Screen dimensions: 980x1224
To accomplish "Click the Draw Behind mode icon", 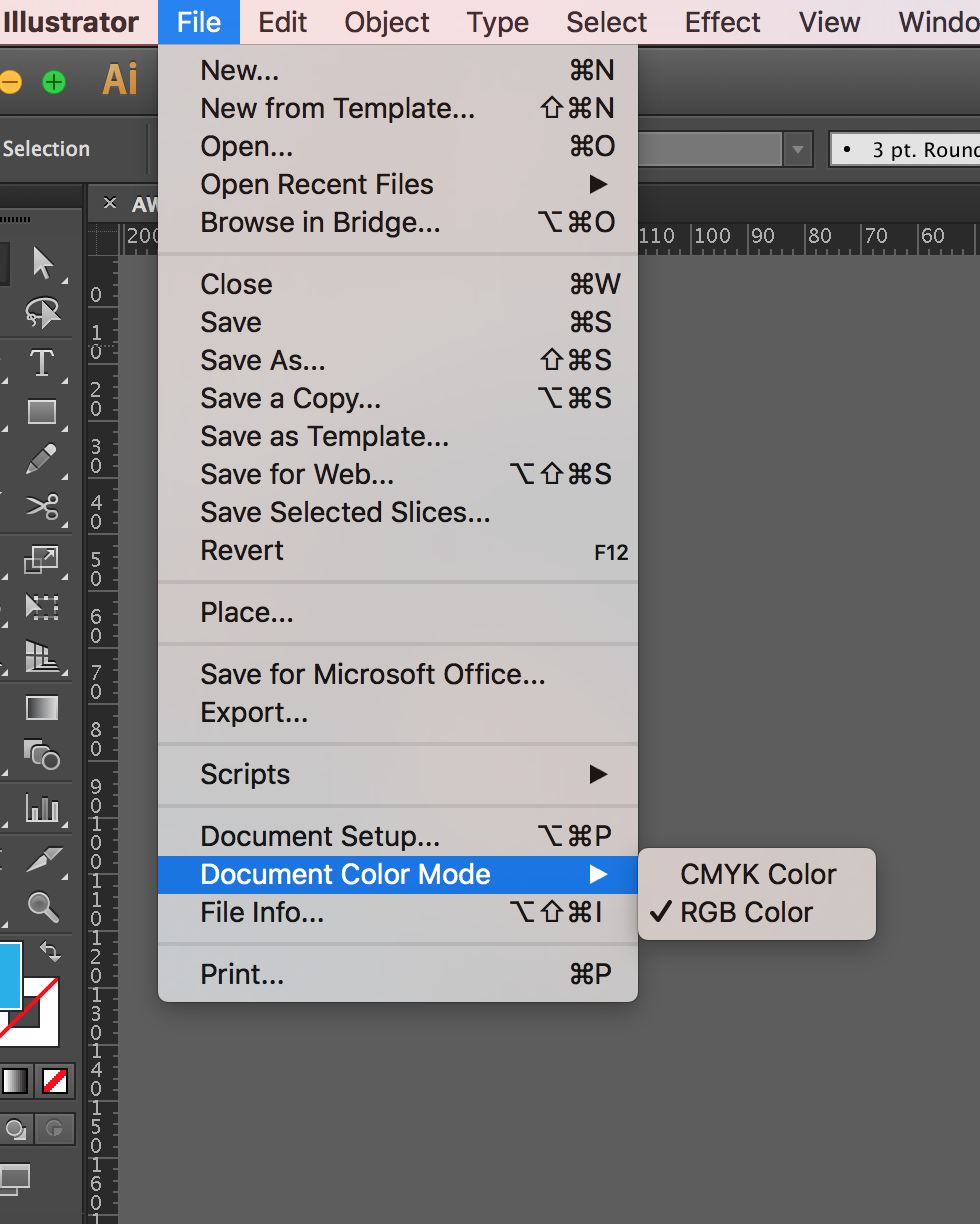I will (x=16, y=1130).
